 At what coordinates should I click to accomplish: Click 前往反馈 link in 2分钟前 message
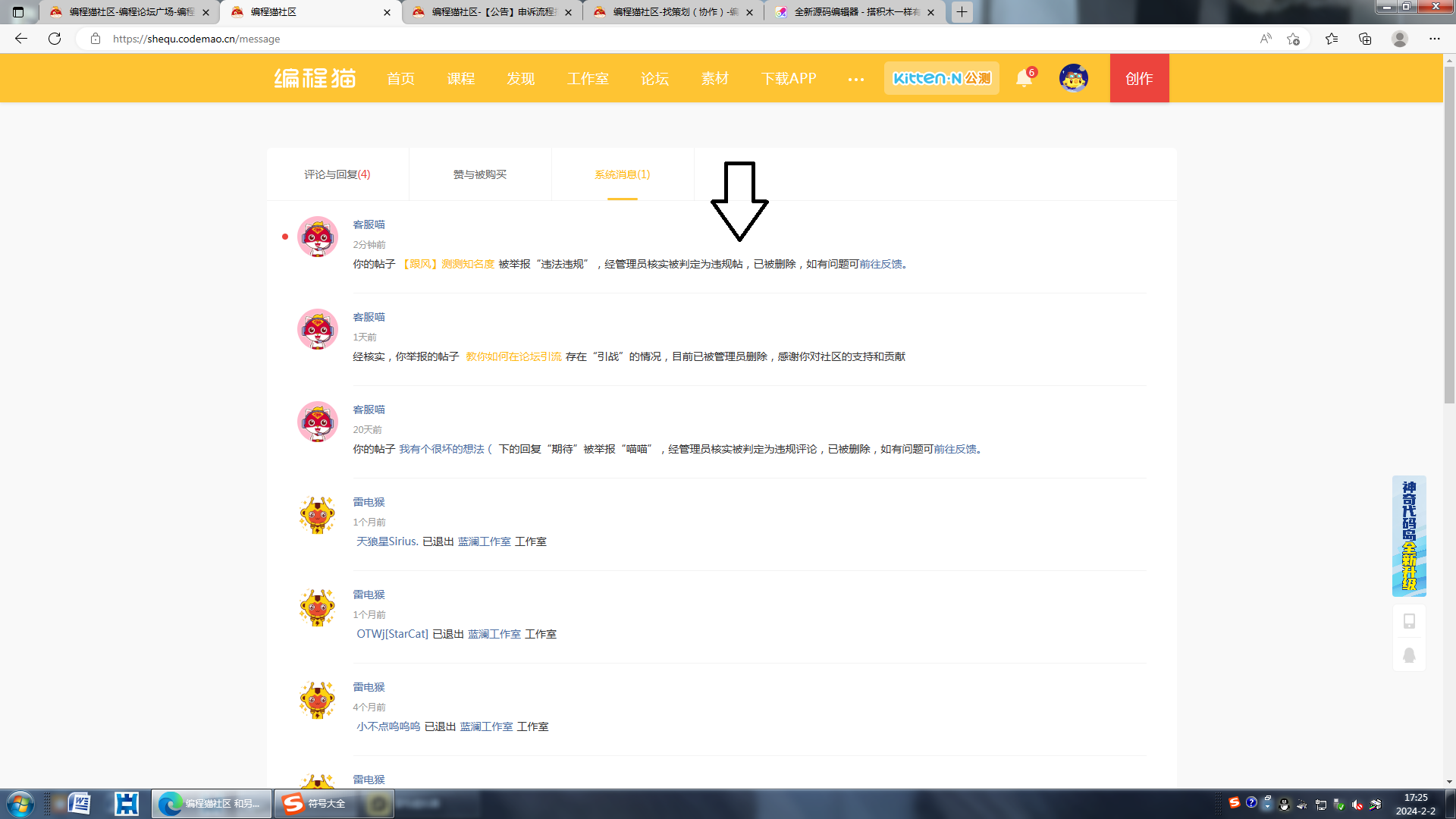[880, 264]
